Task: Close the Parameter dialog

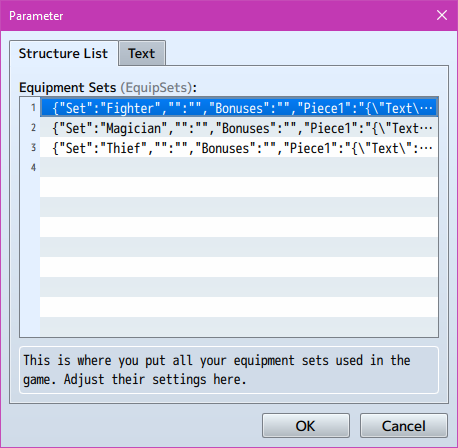Action: tap(442, 15)
